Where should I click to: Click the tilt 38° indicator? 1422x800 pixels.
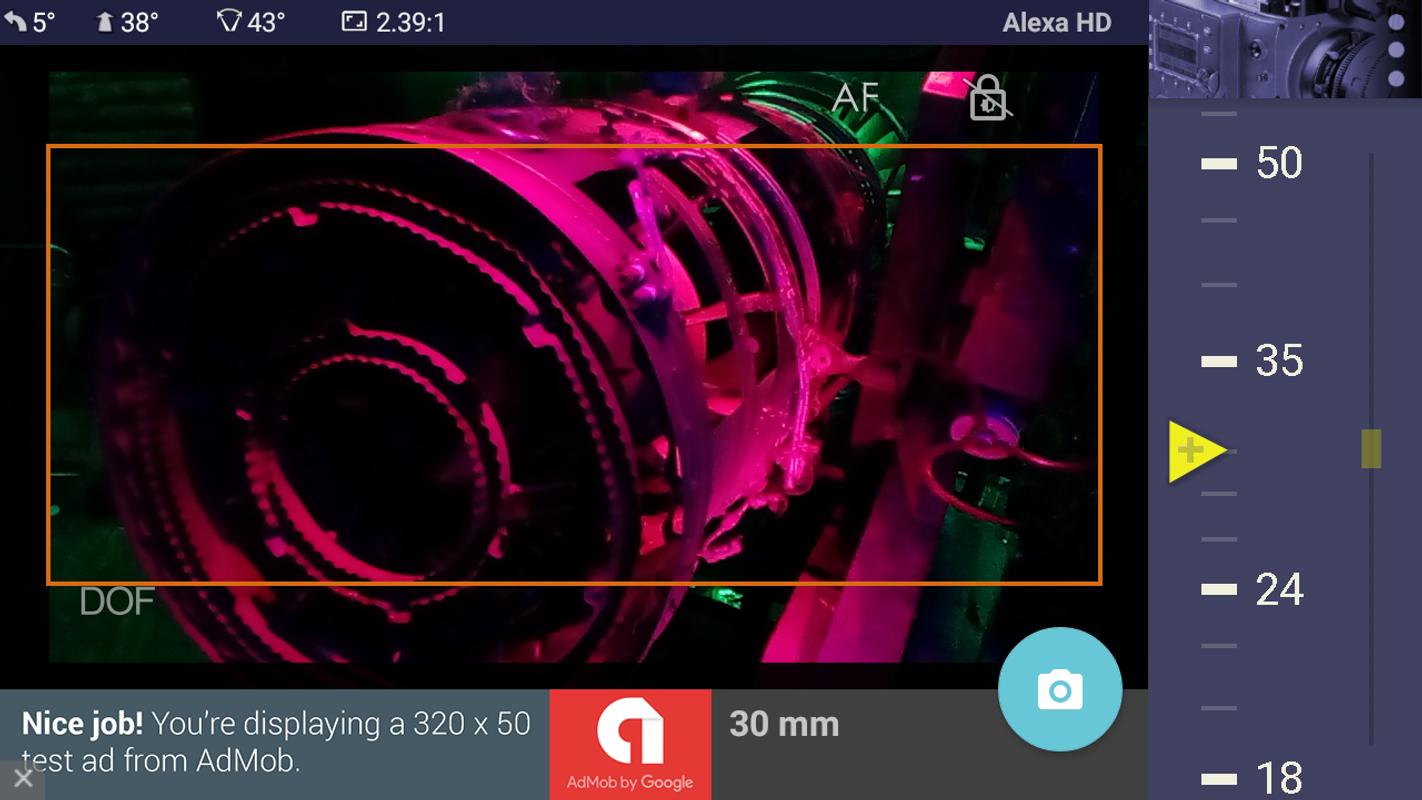127,21
